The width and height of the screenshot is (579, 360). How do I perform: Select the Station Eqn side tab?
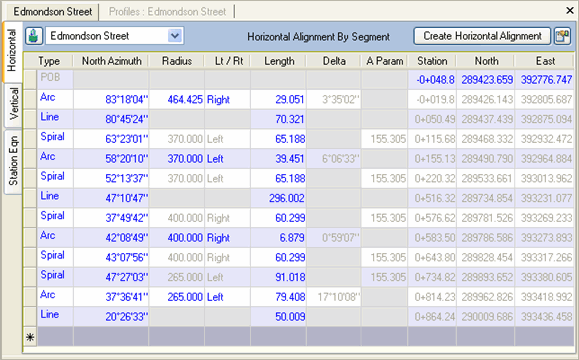pos(13,161)
